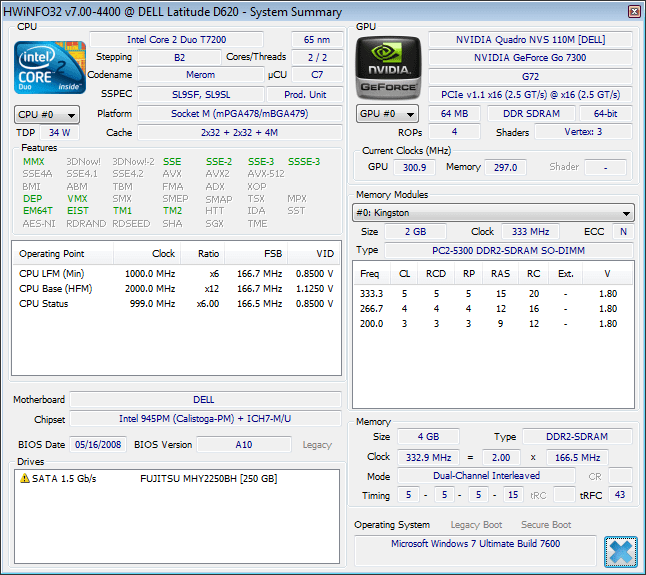Image resolution: width=646 pixels, height=575 pixels.
Task: Click the EM64T feature label
Action: [37, 210]
